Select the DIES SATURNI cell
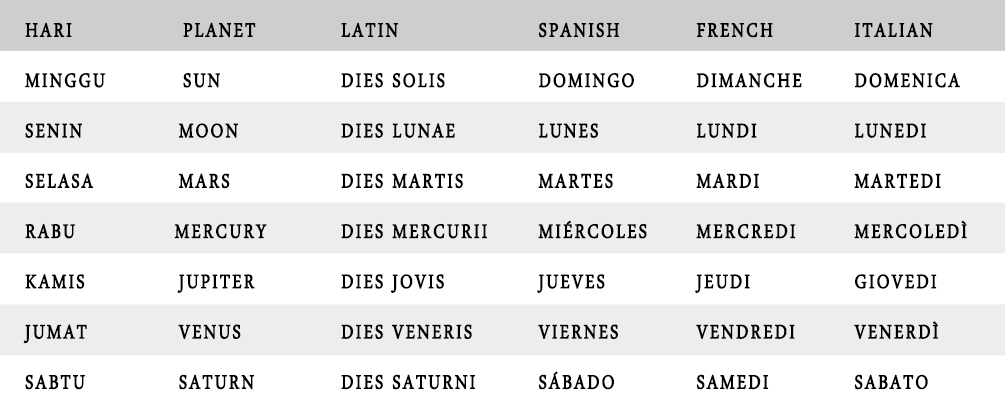This screenshot has width=1005, height=409. 408,383
